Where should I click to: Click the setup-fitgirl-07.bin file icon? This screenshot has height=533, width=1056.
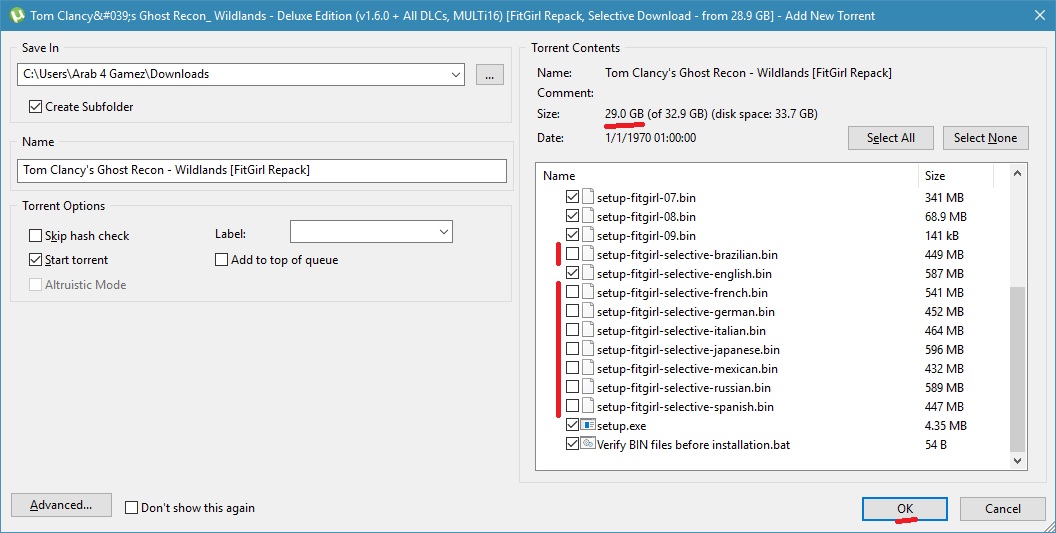click(x=588, y=197)
